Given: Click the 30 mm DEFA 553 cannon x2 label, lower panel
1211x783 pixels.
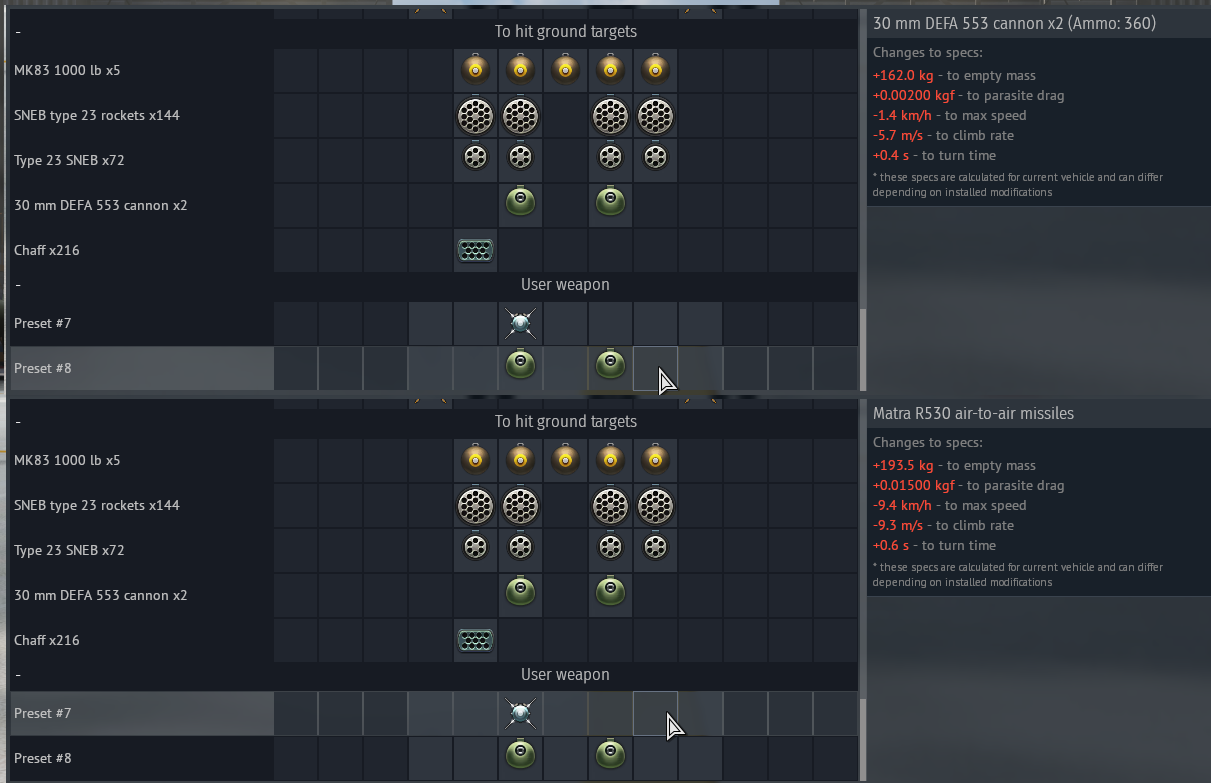Looking at the screenshot, I should [100, 595].
